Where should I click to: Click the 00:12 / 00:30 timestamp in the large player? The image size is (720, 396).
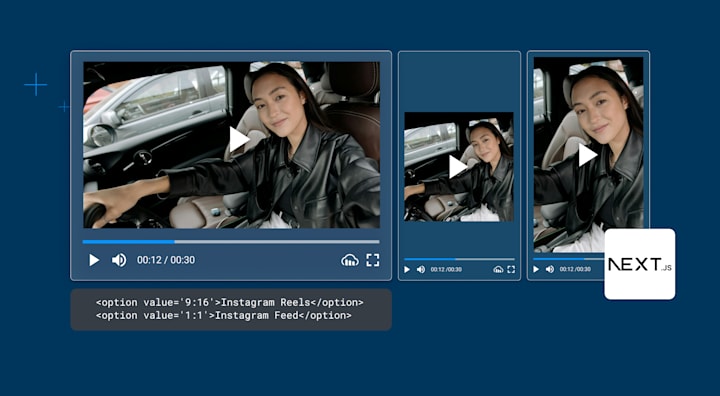166,260
